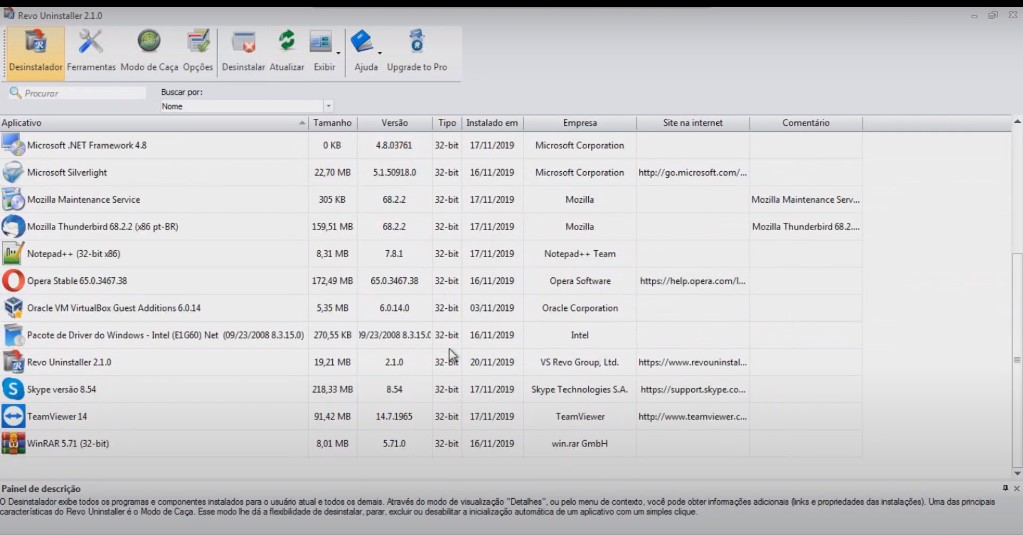The height and width of the screenshot is (535, 1023).
Task: Sort by the Versão column header
Action: pyautogui.click(x=395, y=123)
